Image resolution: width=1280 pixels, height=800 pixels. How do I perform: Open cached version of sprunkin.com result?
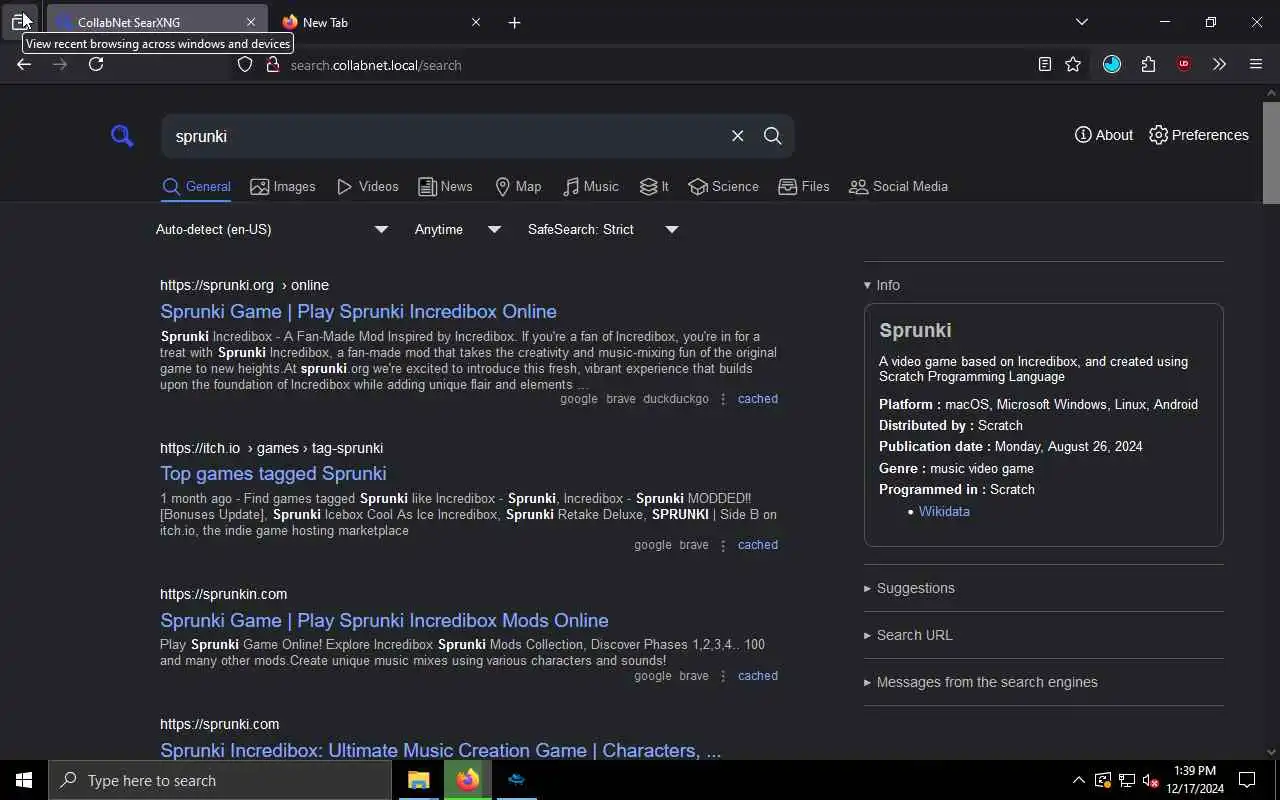[x=758, y=676]
